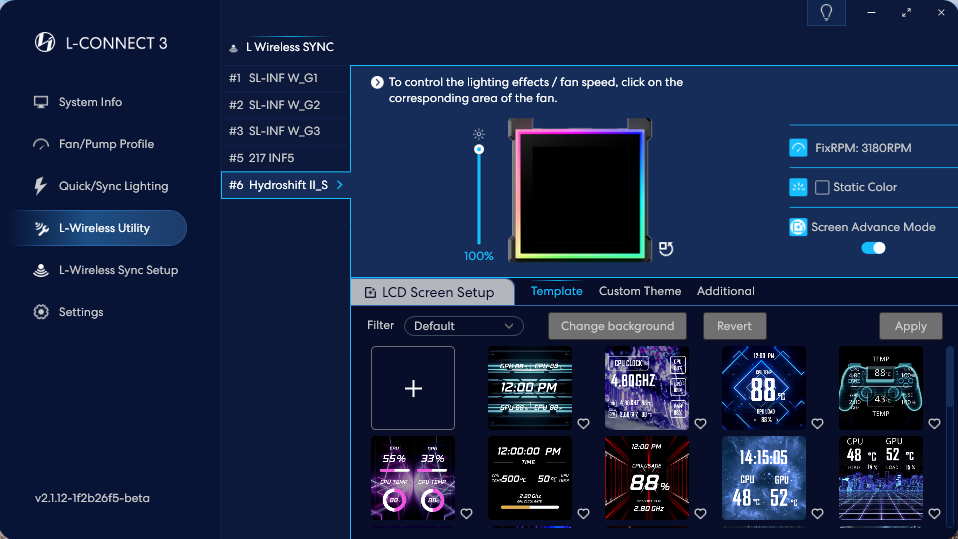
Task: Click the brightness slider handle
Action: (x=479, y=149)
